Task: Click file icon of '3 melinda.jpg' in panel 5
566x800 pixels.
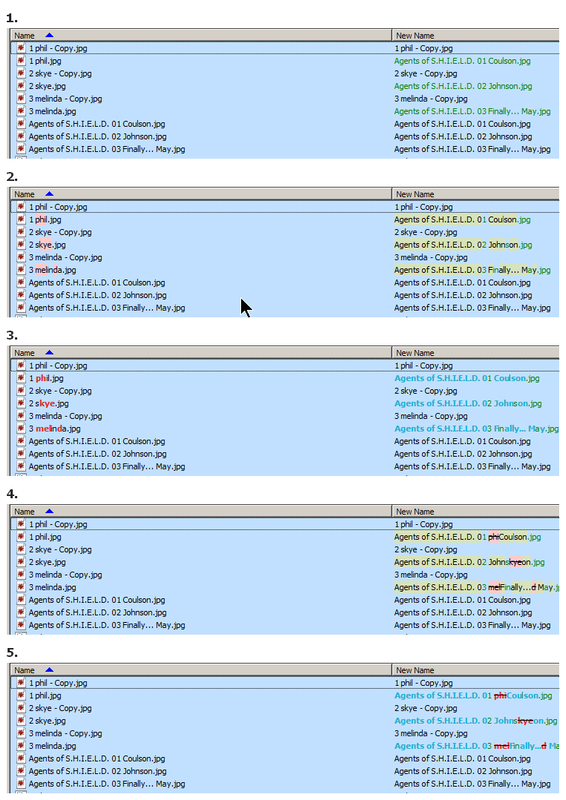Action: click(20, 746)
